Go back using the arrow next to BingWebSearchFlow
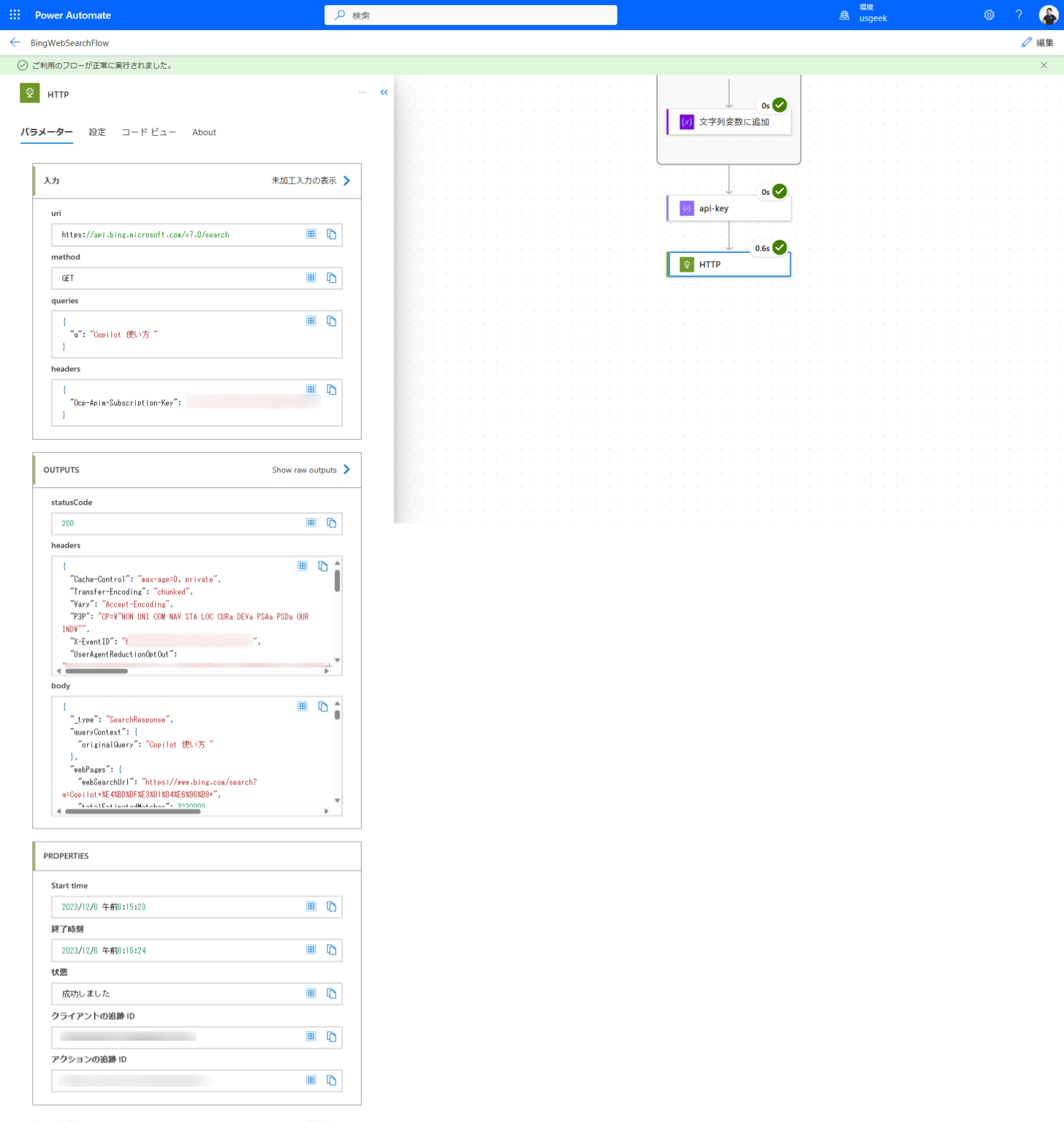 tap(15, 42)
